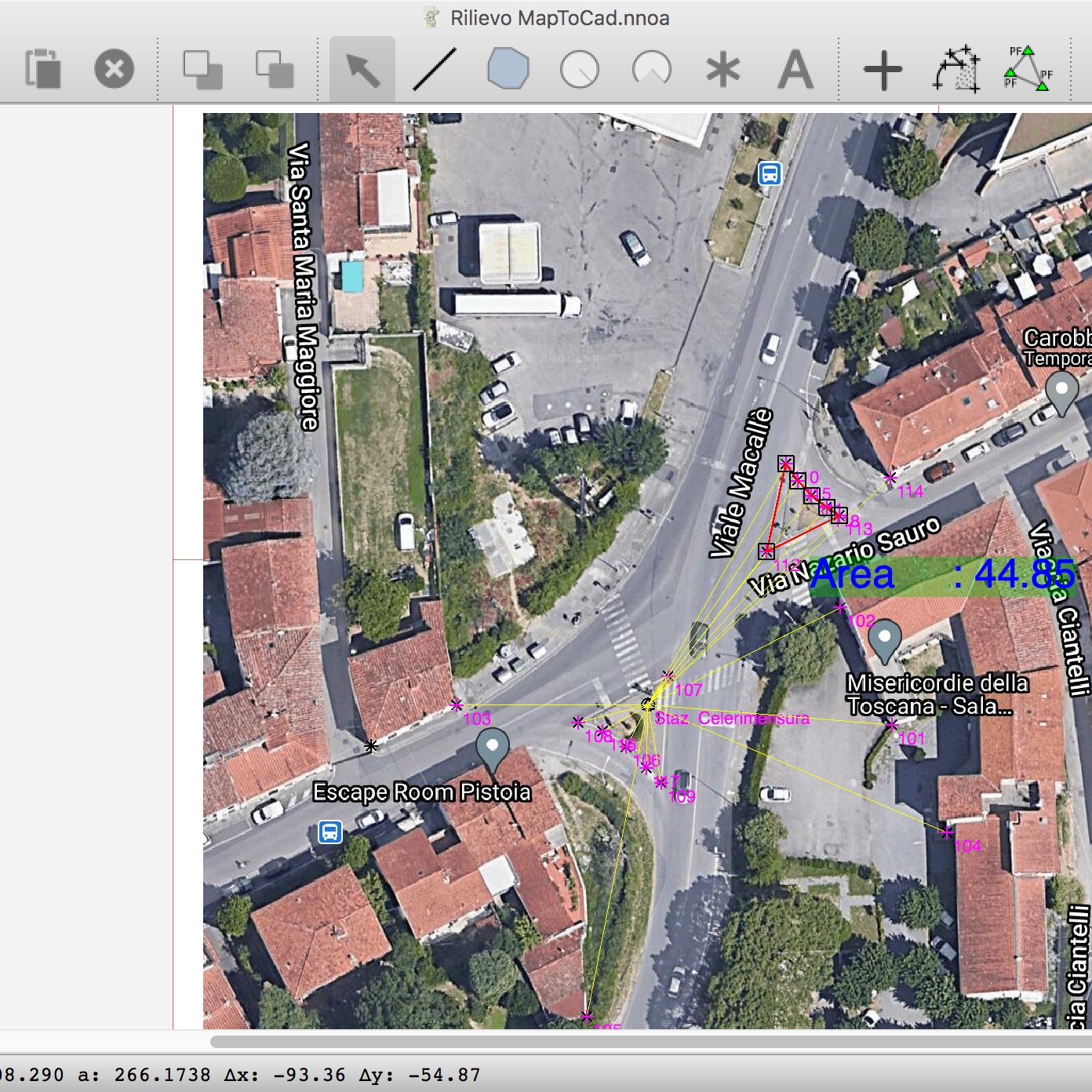The height and width of the screenshot is (1092, 1092).
Task: Click survey point 103 marker
Action: tap(457, 704)
